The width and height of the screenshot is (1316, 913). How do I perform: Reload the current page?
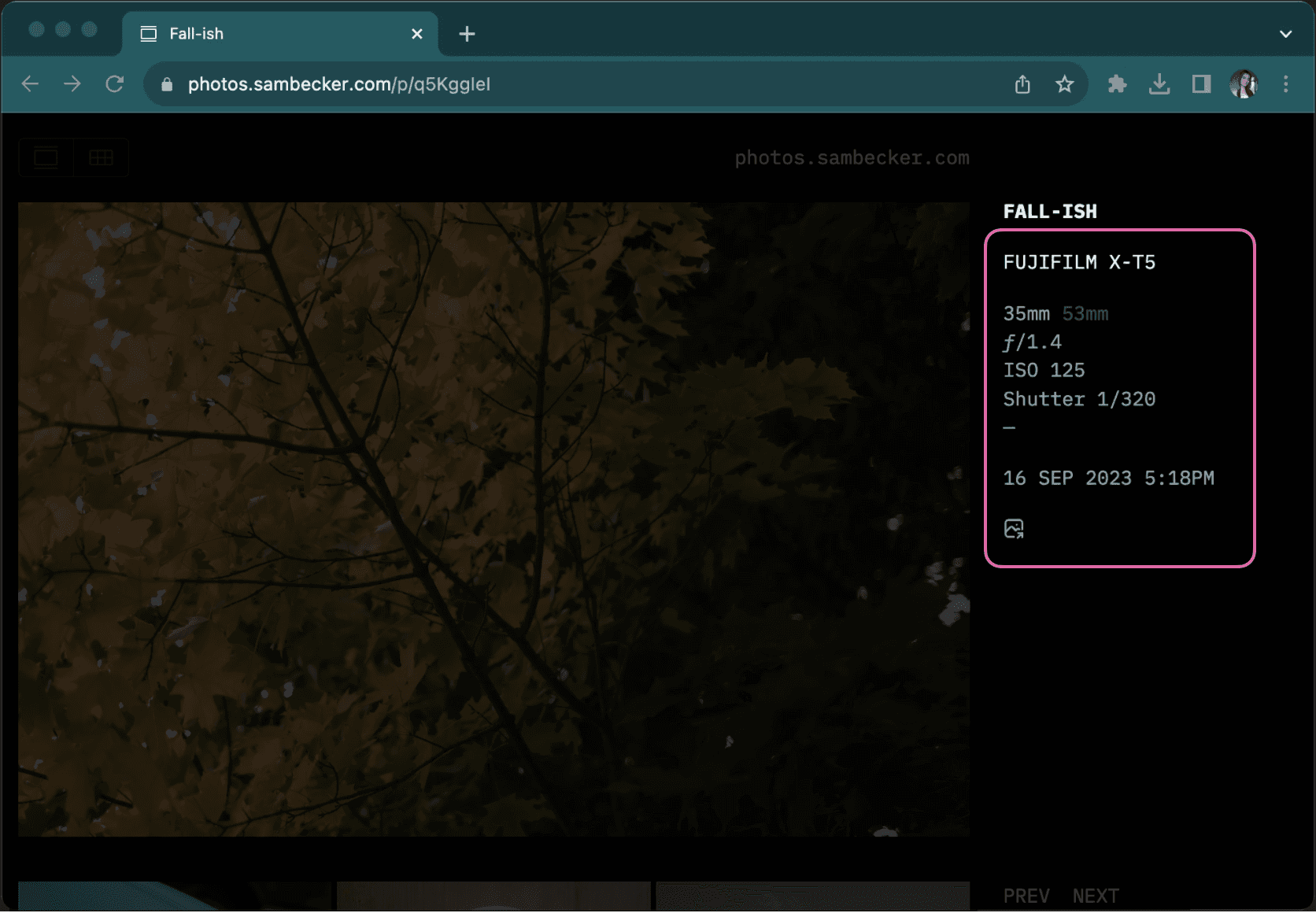(115, 84)
